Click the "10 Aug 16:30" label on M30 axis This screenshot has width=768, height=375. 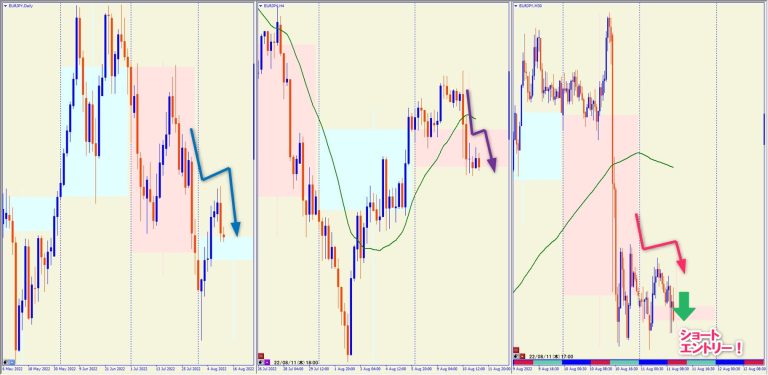[x=626, y=368]
